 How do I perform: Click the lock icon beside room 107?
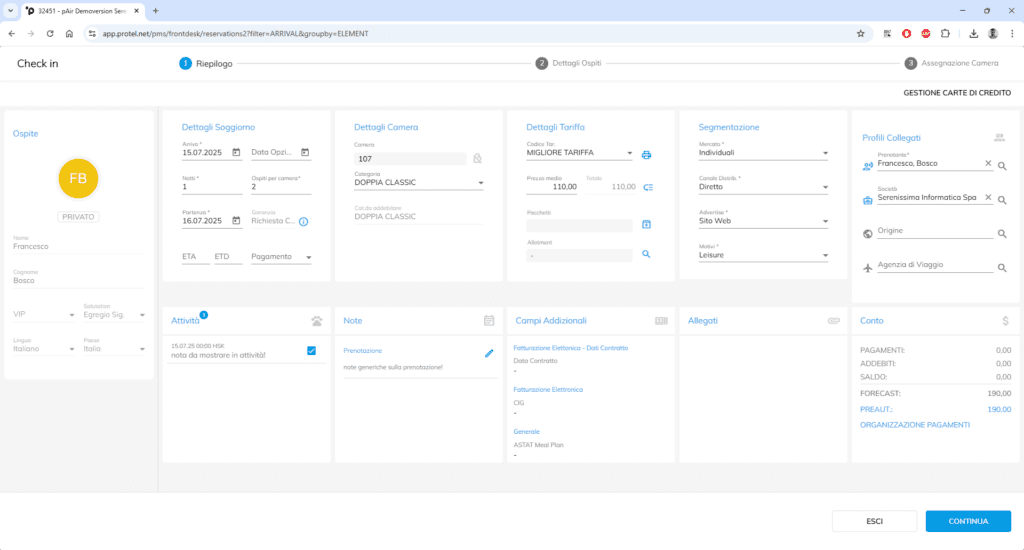477,158
